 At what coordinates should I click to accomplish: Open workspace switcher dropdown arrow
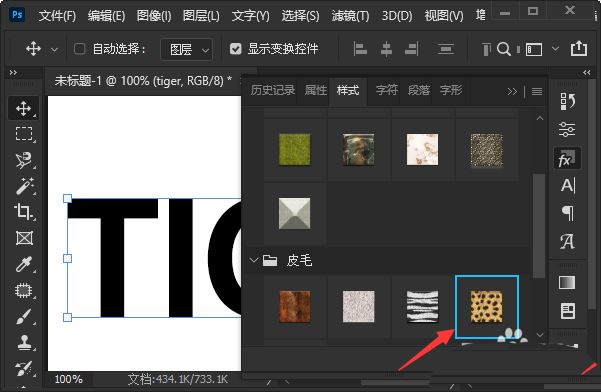[x=555, y=49]
